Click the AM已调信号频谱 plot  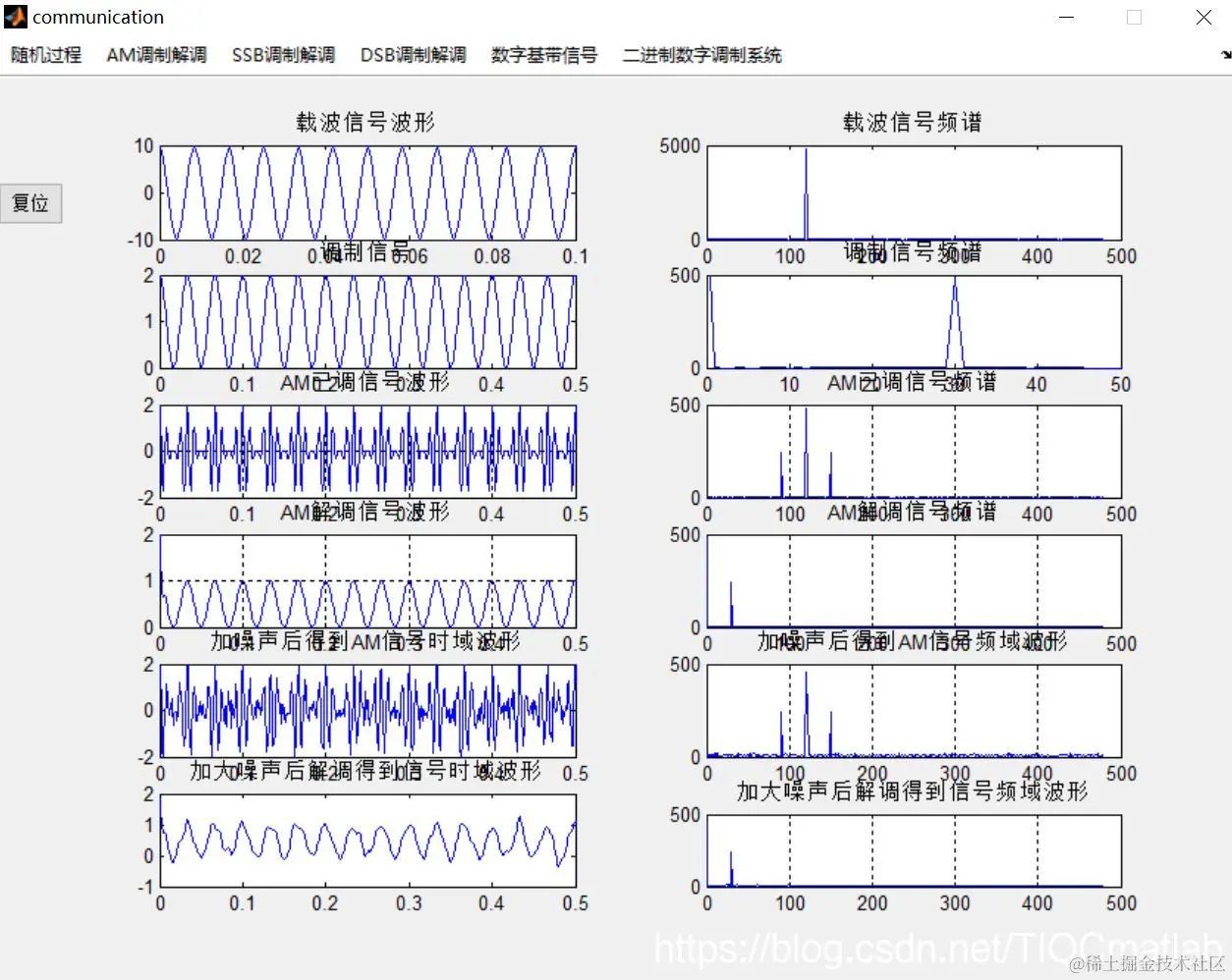pyautogui.click(x=914, y=452)
